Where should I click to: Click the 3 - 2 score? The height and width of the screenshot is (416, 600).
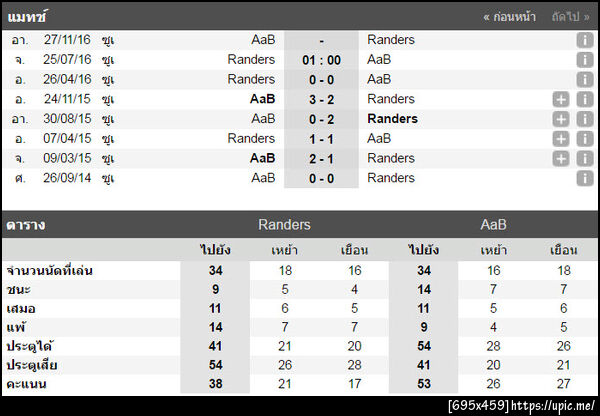tap(321, 99)
